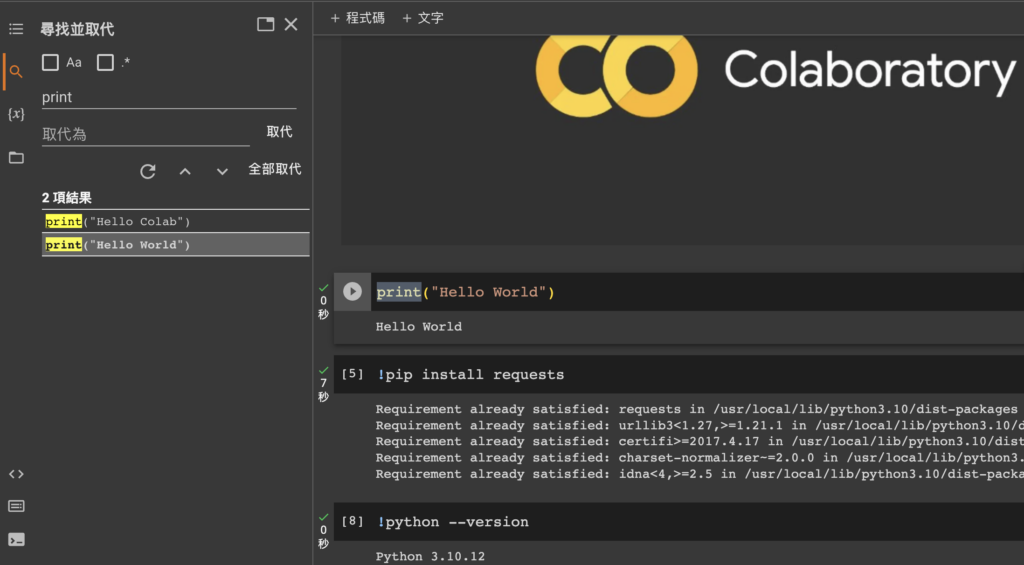
Task: Enable the regular expression checkbox
Action: tap(105, 63)
